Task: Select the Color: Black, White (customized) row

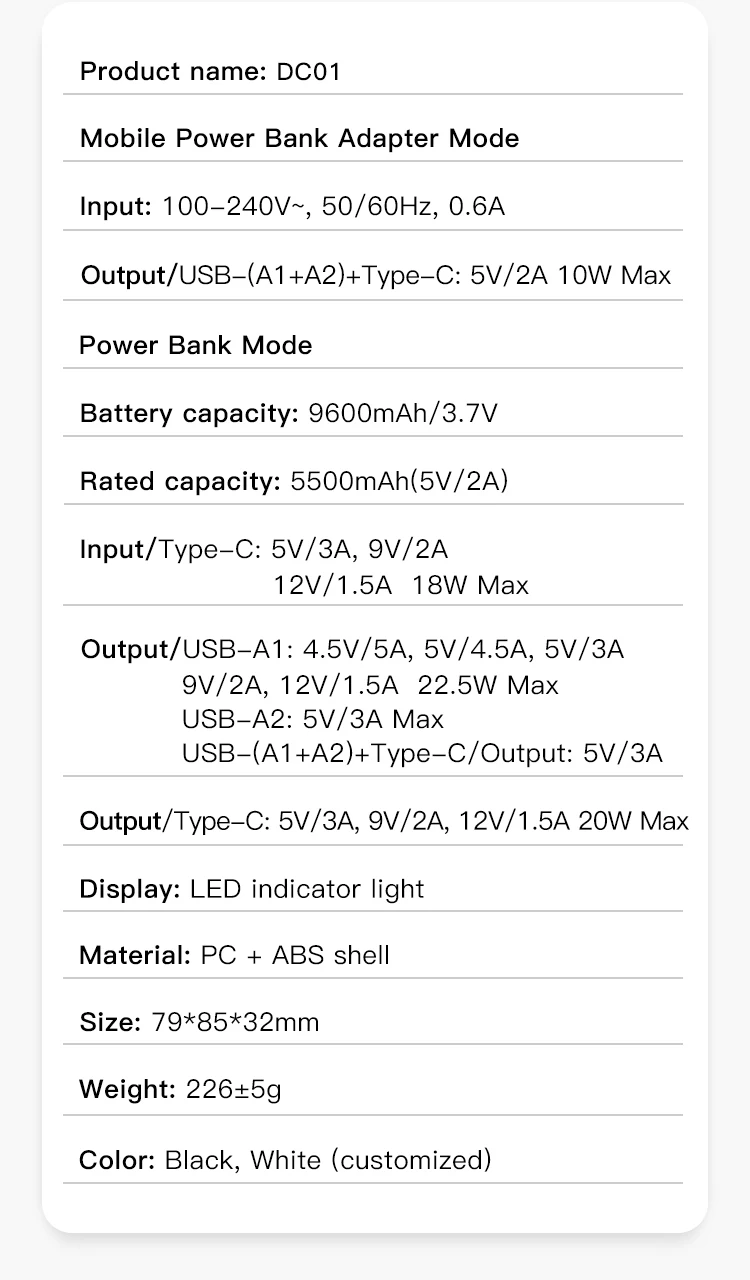Action: 285,1160
